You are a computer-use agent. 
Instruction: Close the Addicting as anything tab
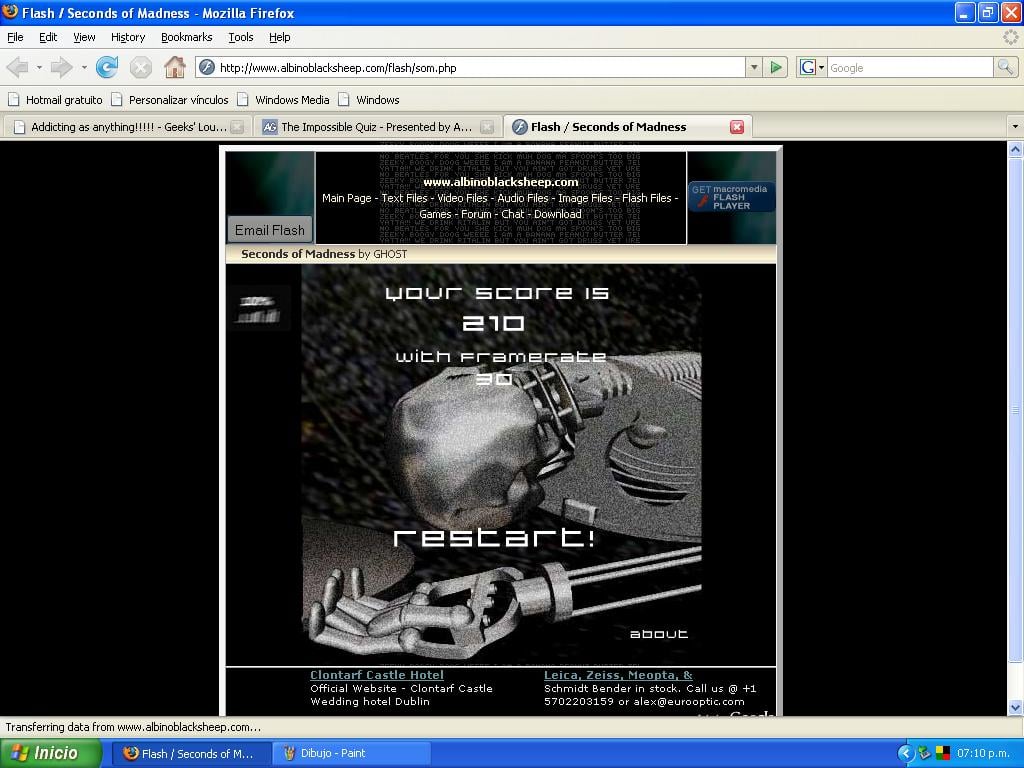tap(237, 127)
